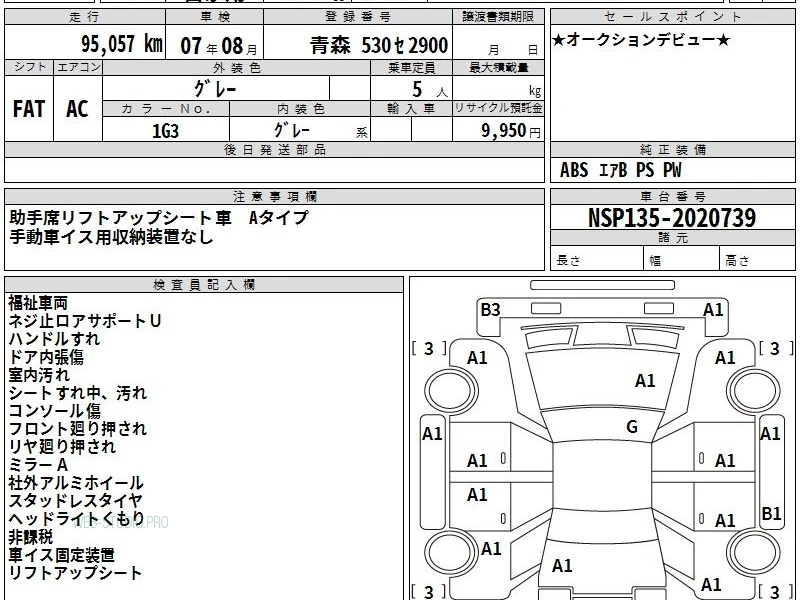Select the inspector note 社外アルミホイール
The image size is (800, 600).
pyautogui.click(x=76, y=483)
